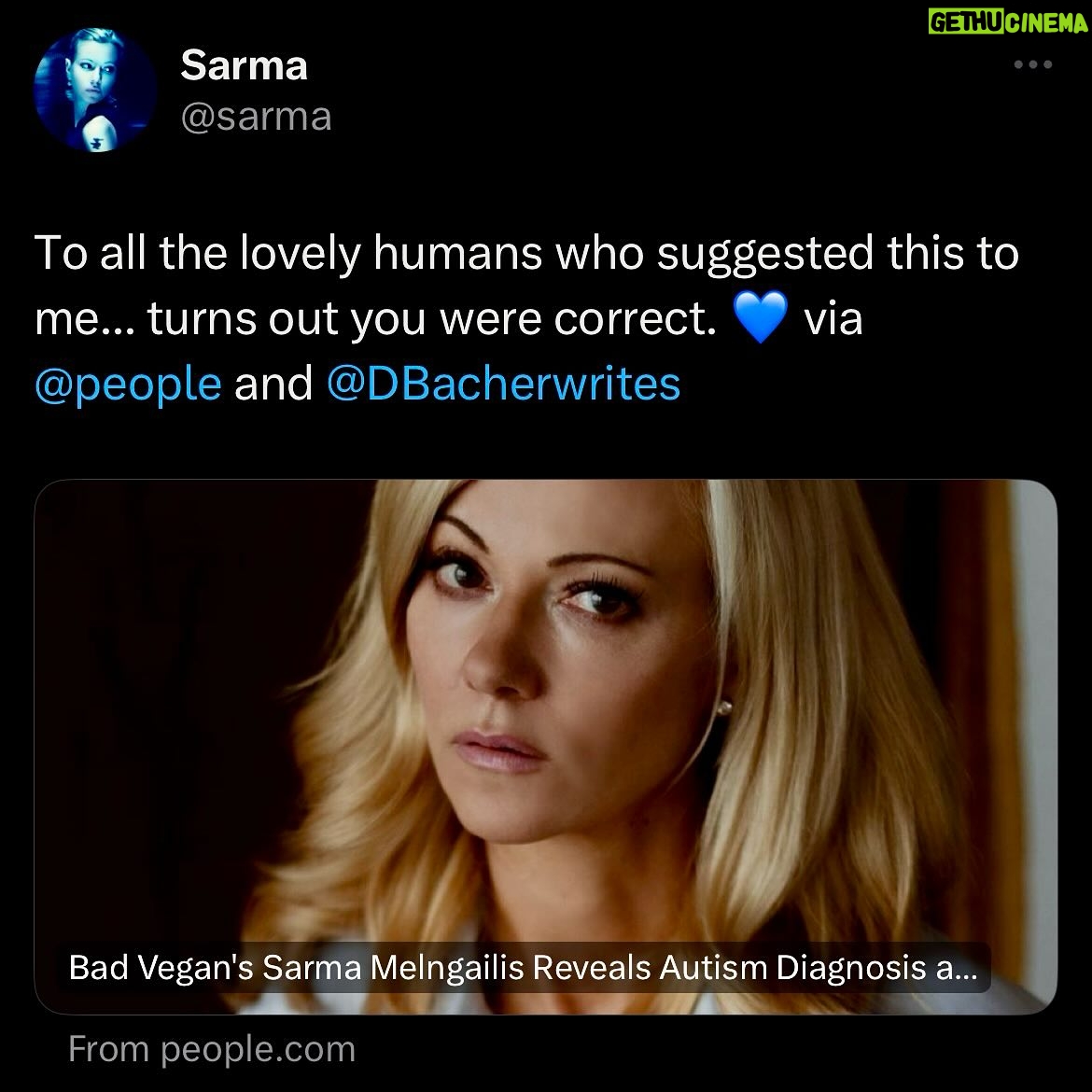Click the pearl earring in the photo

[724, 708]
